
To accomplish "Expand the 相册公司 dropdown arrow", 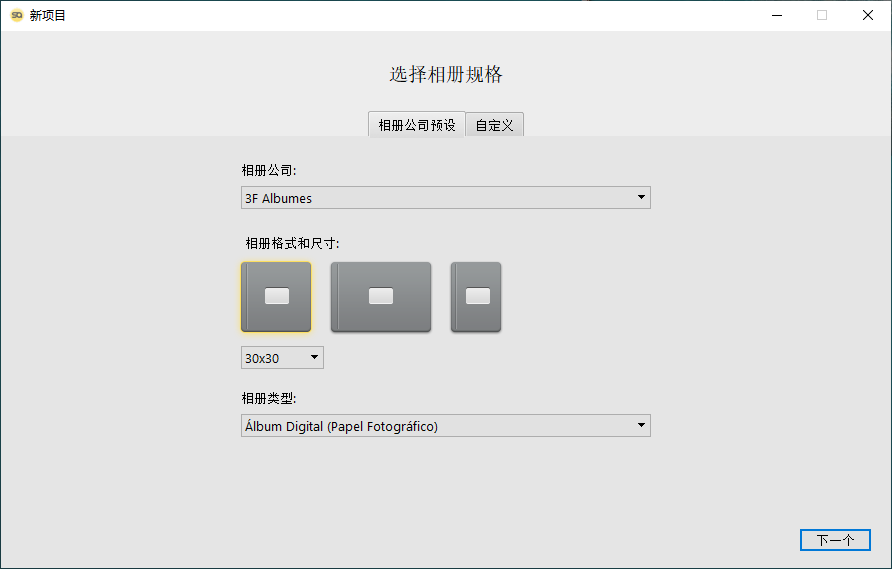I will [x=641, y=197].
